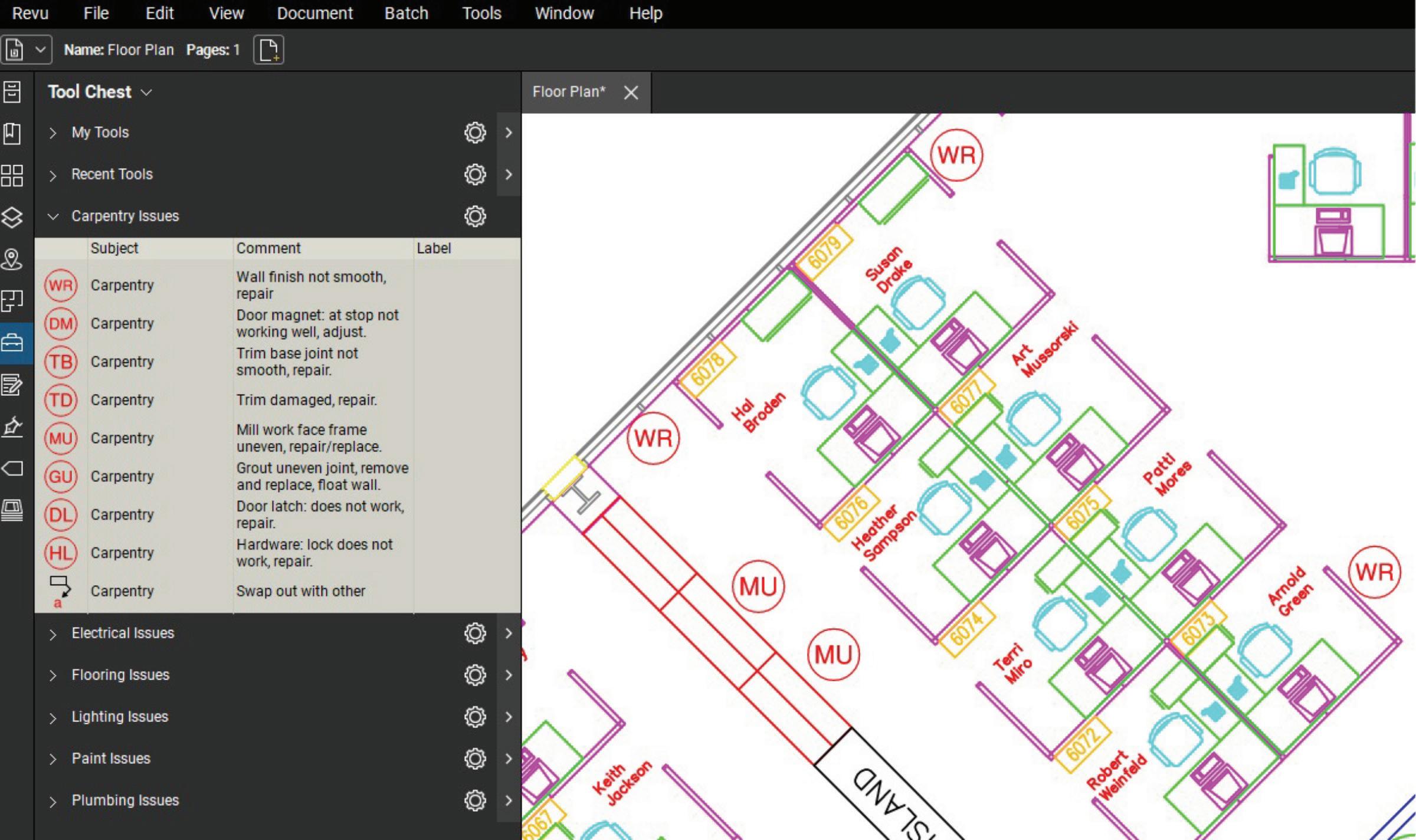This screenshot has width=1416, height=840.
Task: Open the Revu menu
Action: click(x=30, y=13)
